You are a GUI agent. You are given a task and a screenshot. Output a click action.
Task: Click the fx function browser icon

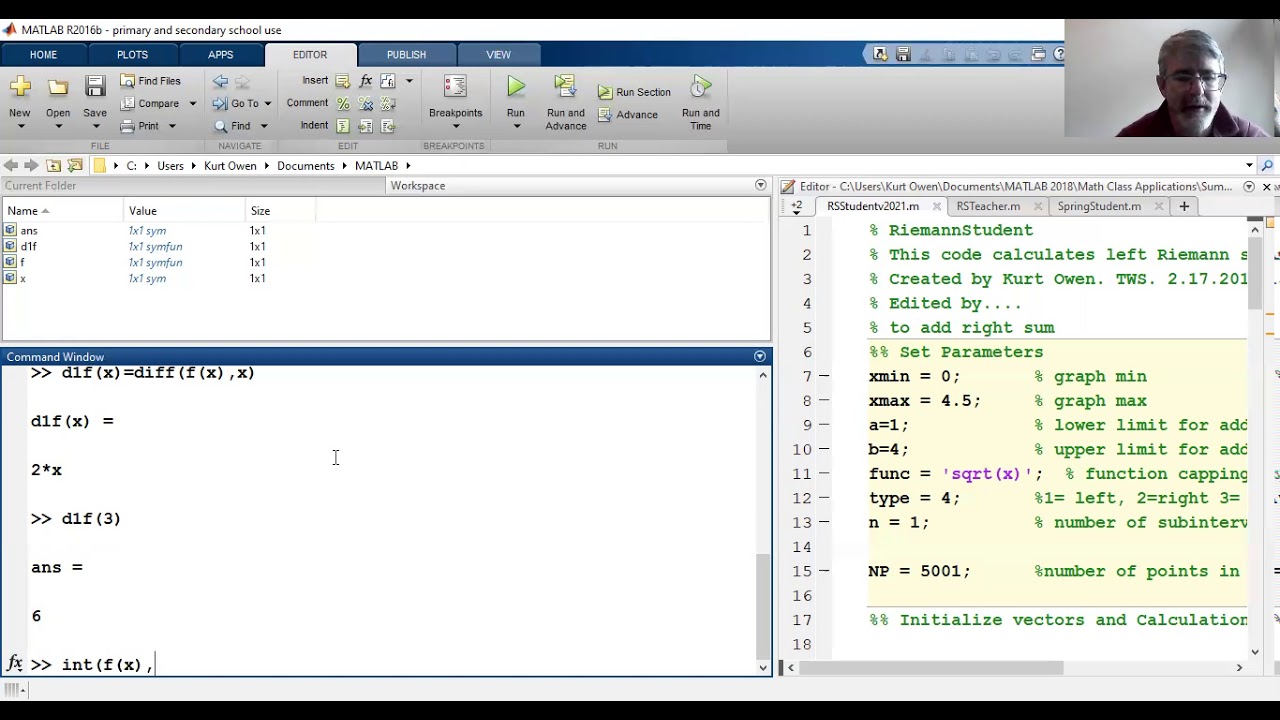click(14, 664)
